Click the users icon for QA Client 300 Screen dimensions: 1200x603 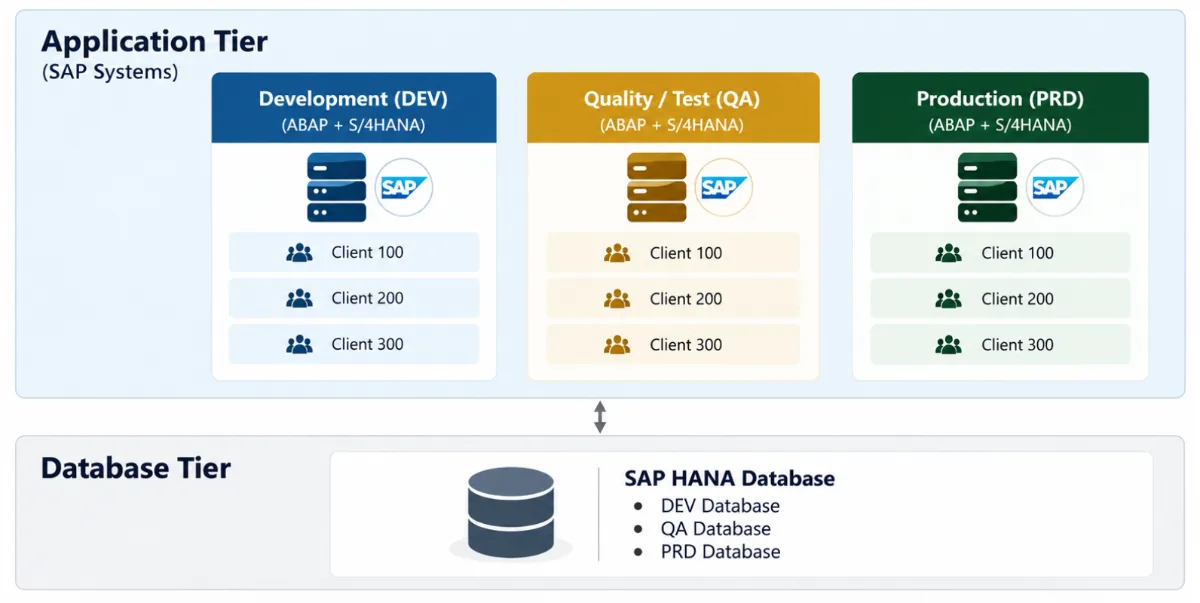[x=617, y=344]
